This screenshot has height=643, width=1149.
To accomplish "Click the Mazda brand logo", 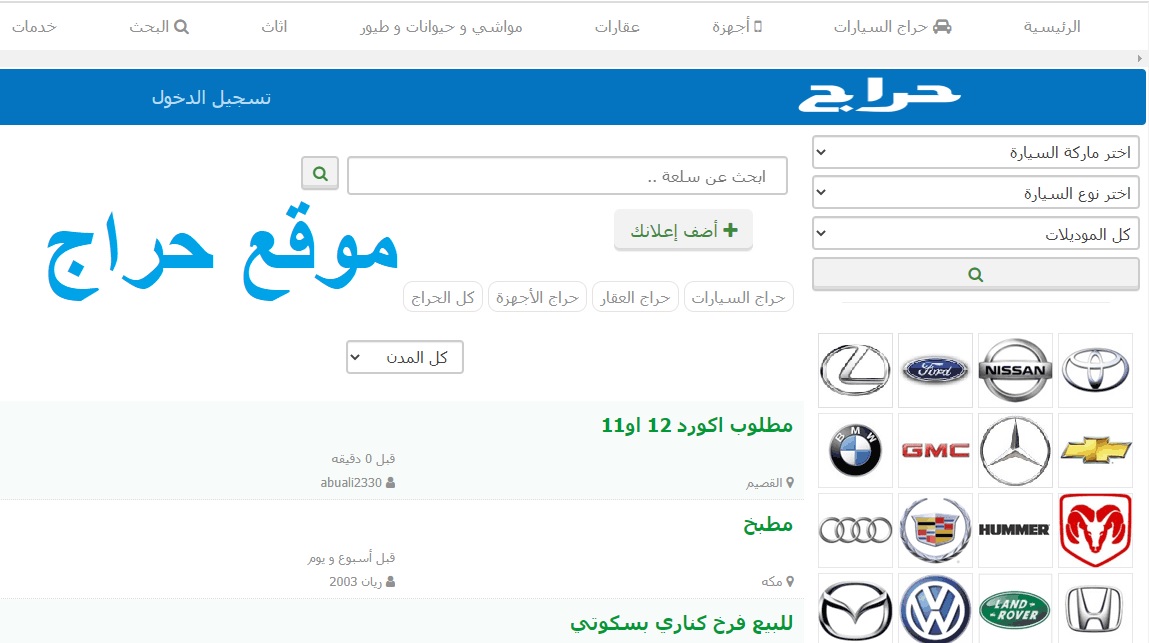I will tap(855, 609).
